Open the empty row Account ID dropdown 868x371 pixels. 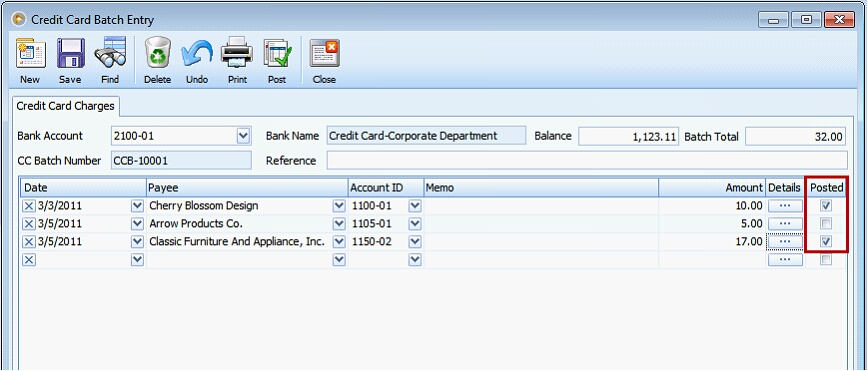[415, 260]
